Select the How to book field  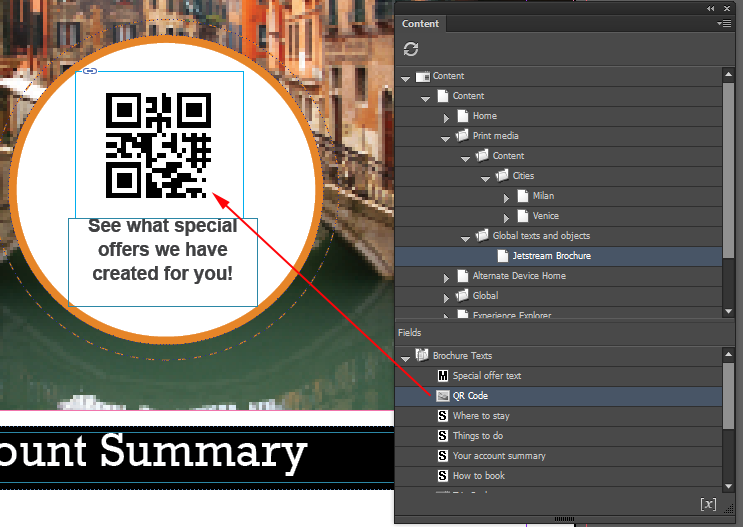coord(558,475)
